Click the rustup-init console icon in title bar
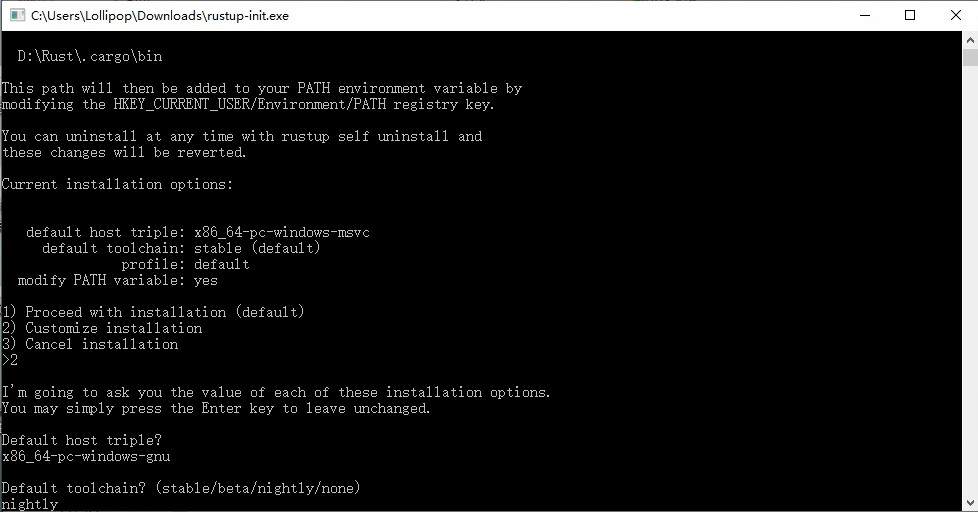The image size is (978, 512). [15, 15]
